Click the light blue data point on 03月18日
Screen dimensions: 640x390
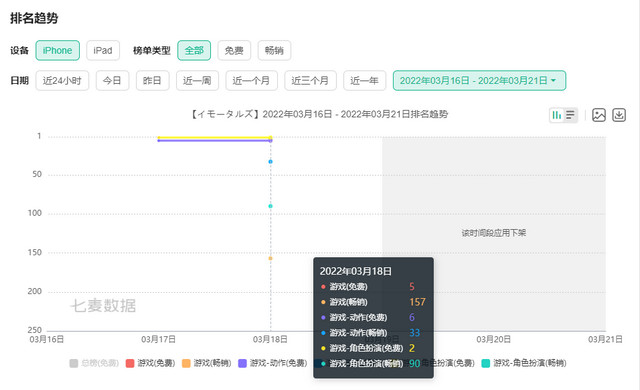click(x=270, y=162)
